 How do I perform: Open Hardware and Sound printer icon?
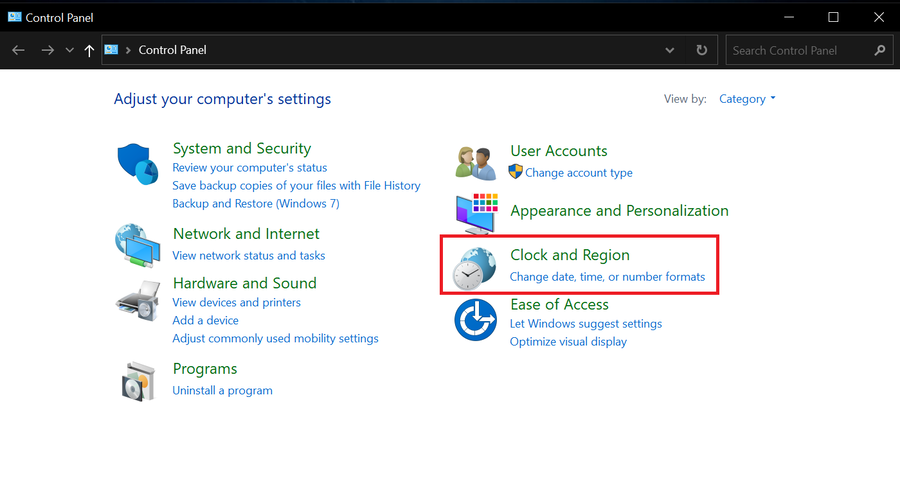coord(138,300)
